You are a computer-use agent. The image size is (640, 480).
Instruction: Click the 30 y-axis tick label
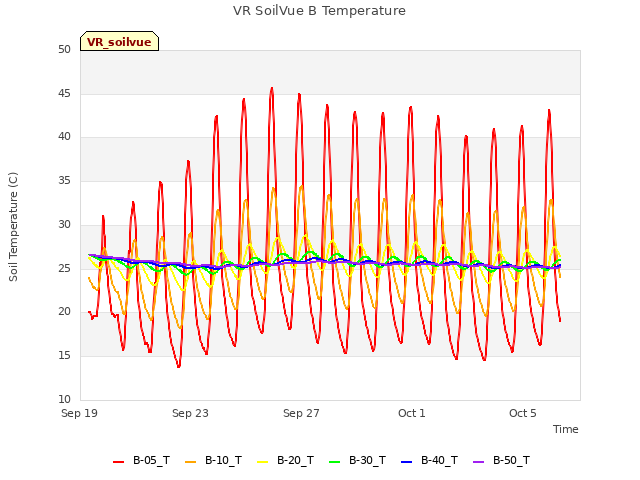[64, 224]
